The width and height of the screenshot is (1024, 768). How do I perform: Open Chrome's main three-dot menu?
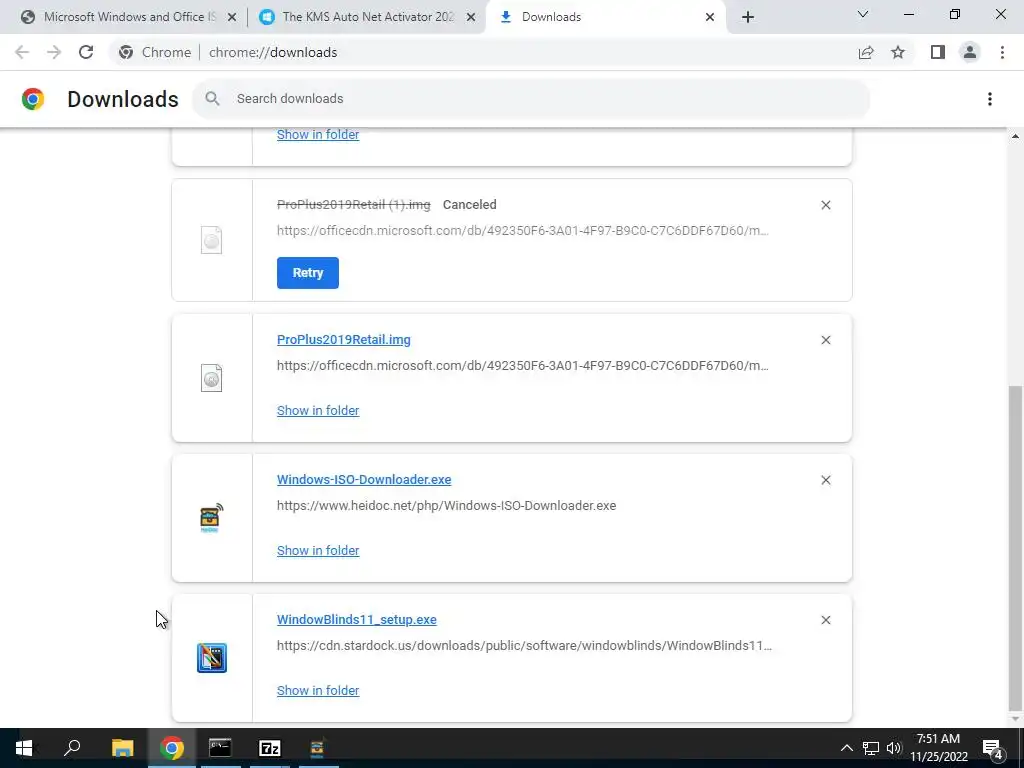pos(1002,52)
